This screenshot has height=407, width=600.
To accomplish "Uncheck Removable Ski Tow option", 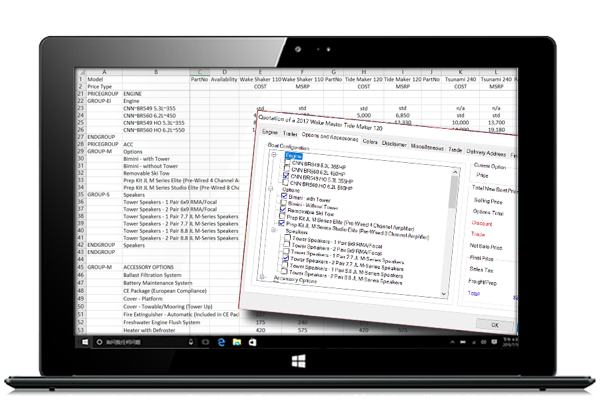I will [283, 209].
